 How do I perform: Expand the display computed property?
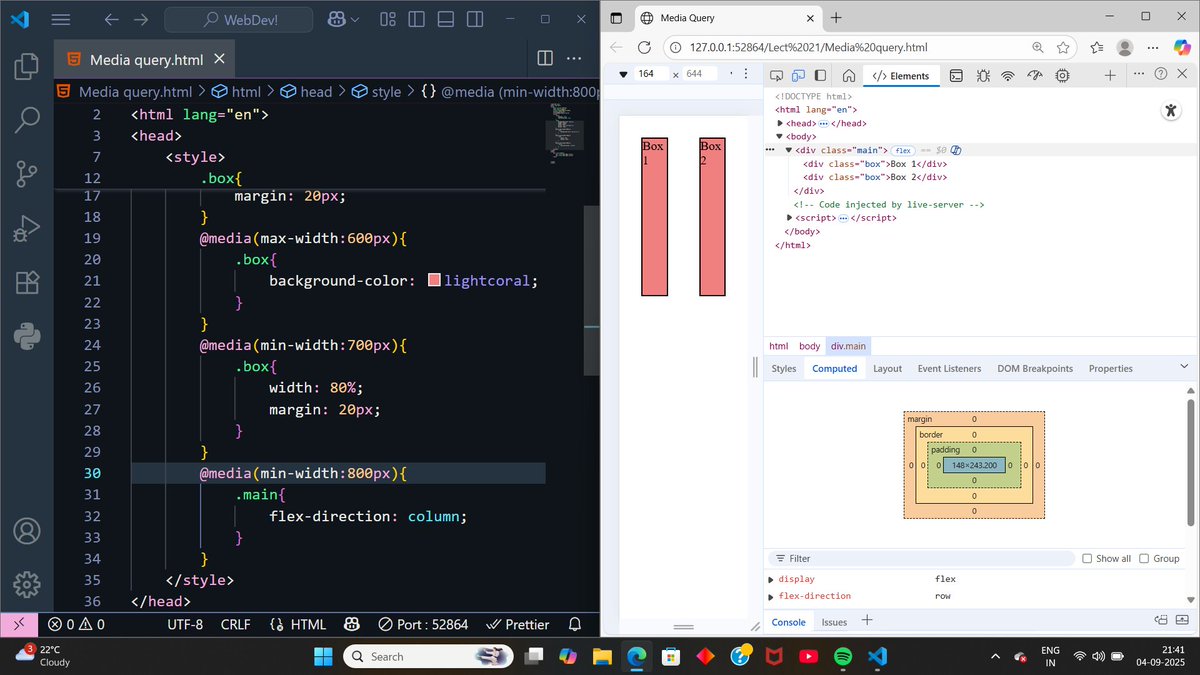pos(770,580)
